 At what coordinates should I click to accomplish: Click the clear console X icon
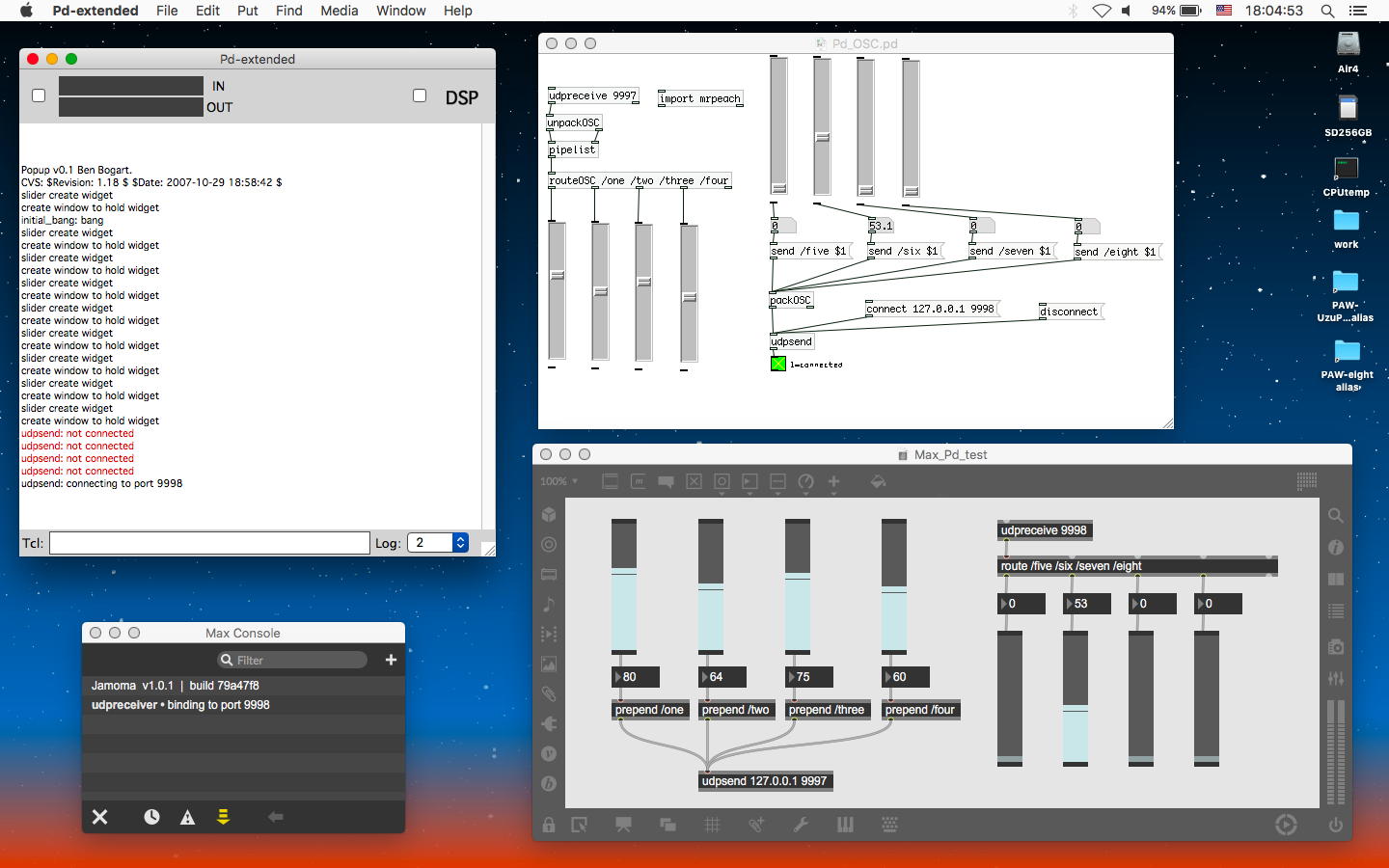pyautogui.click(x=99, y=817)
